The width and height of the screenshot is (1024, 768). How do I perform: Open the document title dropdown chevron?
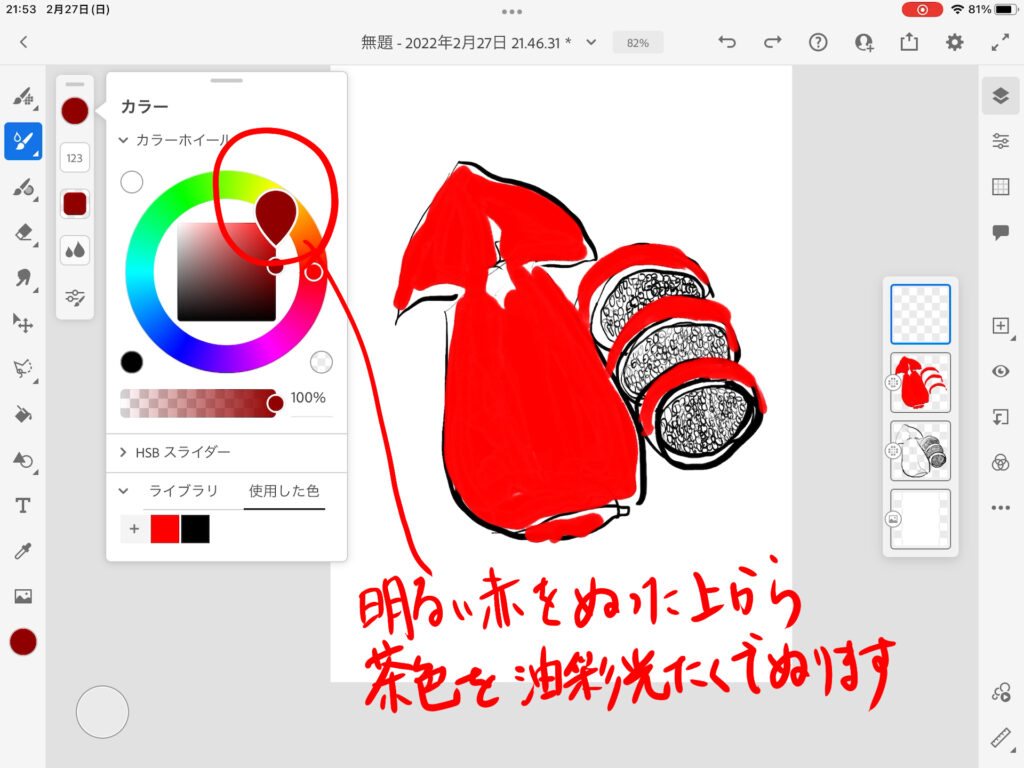click(591, 42)
